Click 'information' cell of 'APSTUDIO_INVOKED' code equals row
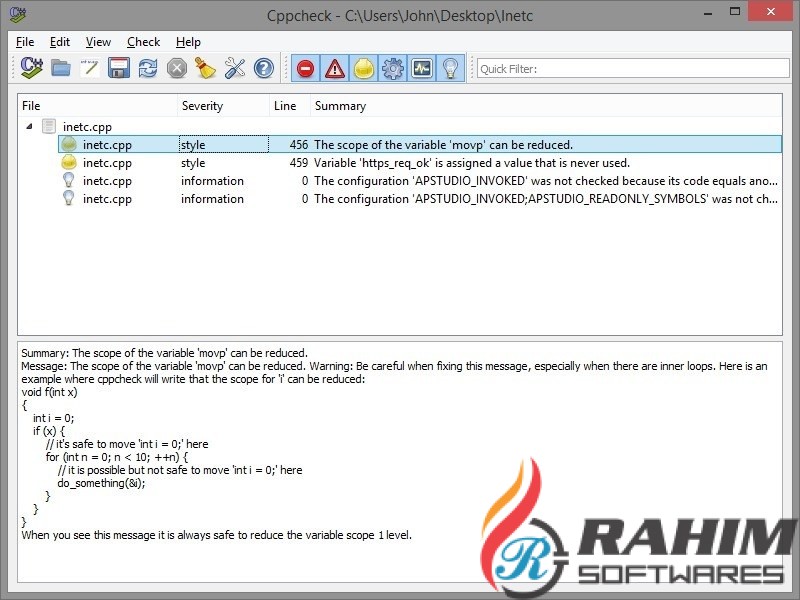This screenshot has height=600, width=800. (212, 181)
